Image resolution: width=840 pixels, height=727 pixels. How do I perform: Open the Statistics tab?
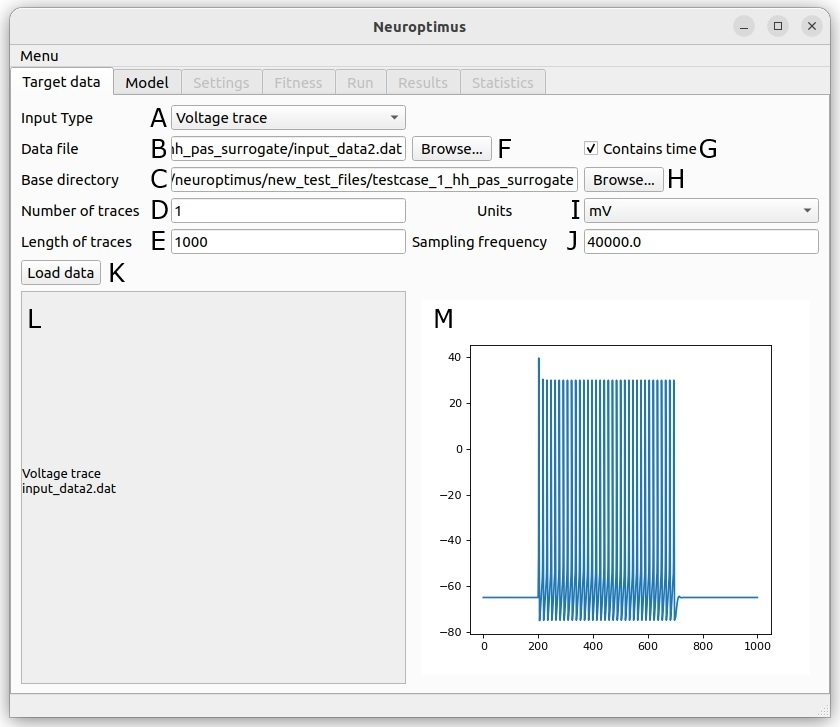502,83
